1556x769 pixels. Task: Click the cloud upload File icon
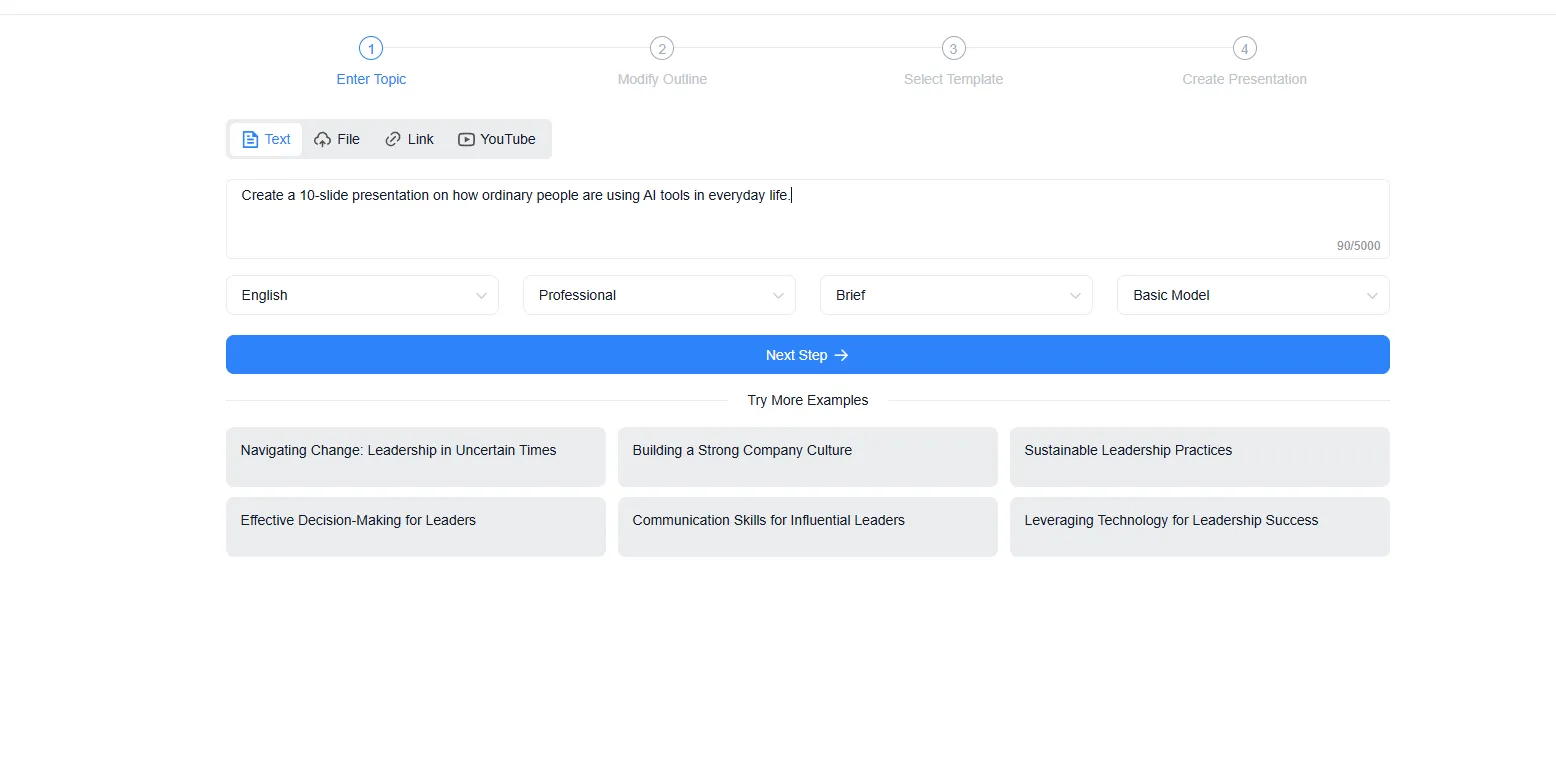coord(322,140)
